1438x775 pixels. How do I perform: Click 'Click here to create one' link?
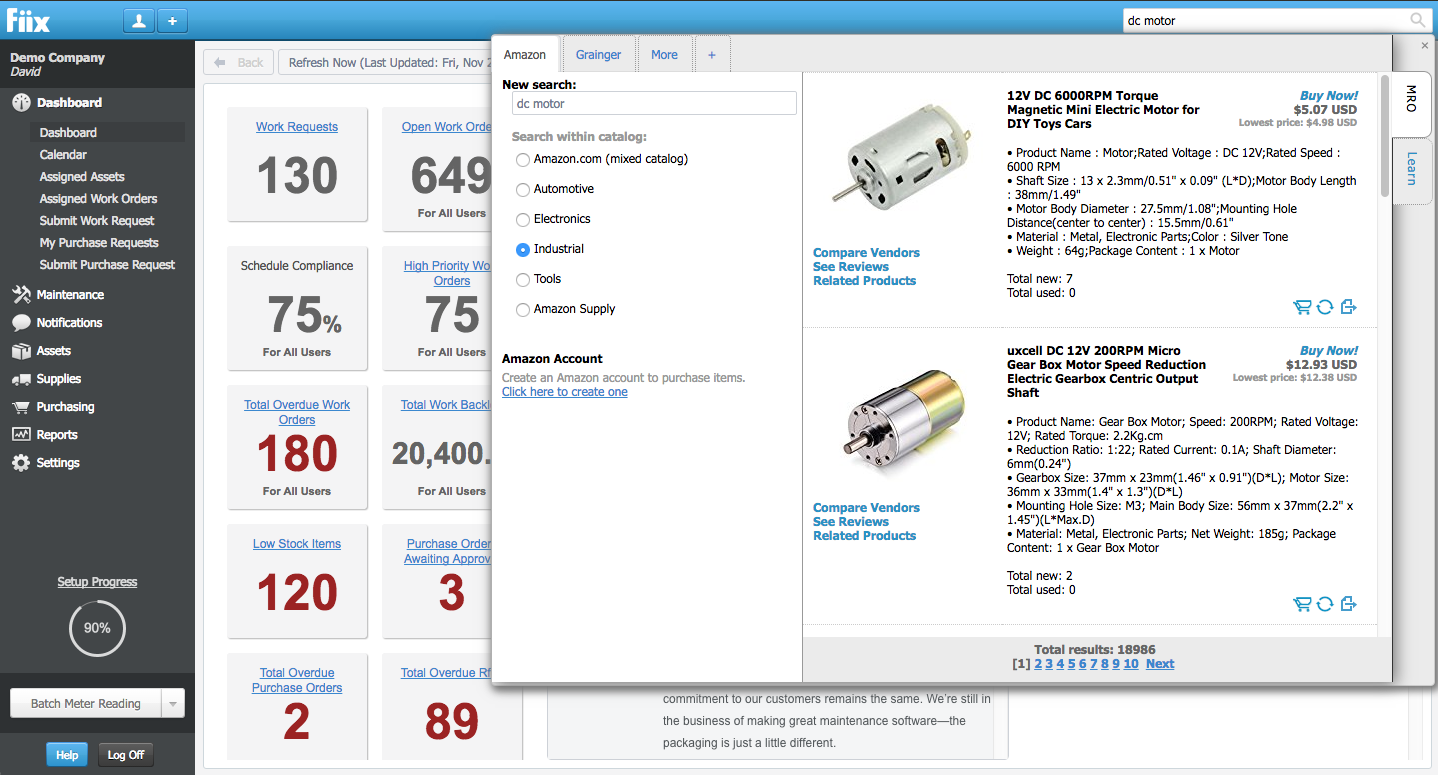point(565,392)
